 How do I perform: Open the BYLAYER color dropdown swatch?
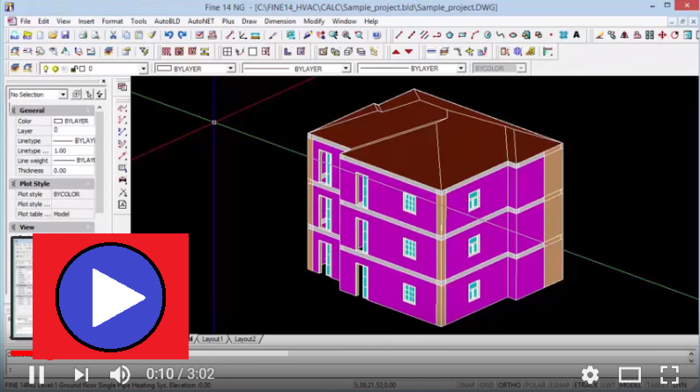[x=195, y=68]
